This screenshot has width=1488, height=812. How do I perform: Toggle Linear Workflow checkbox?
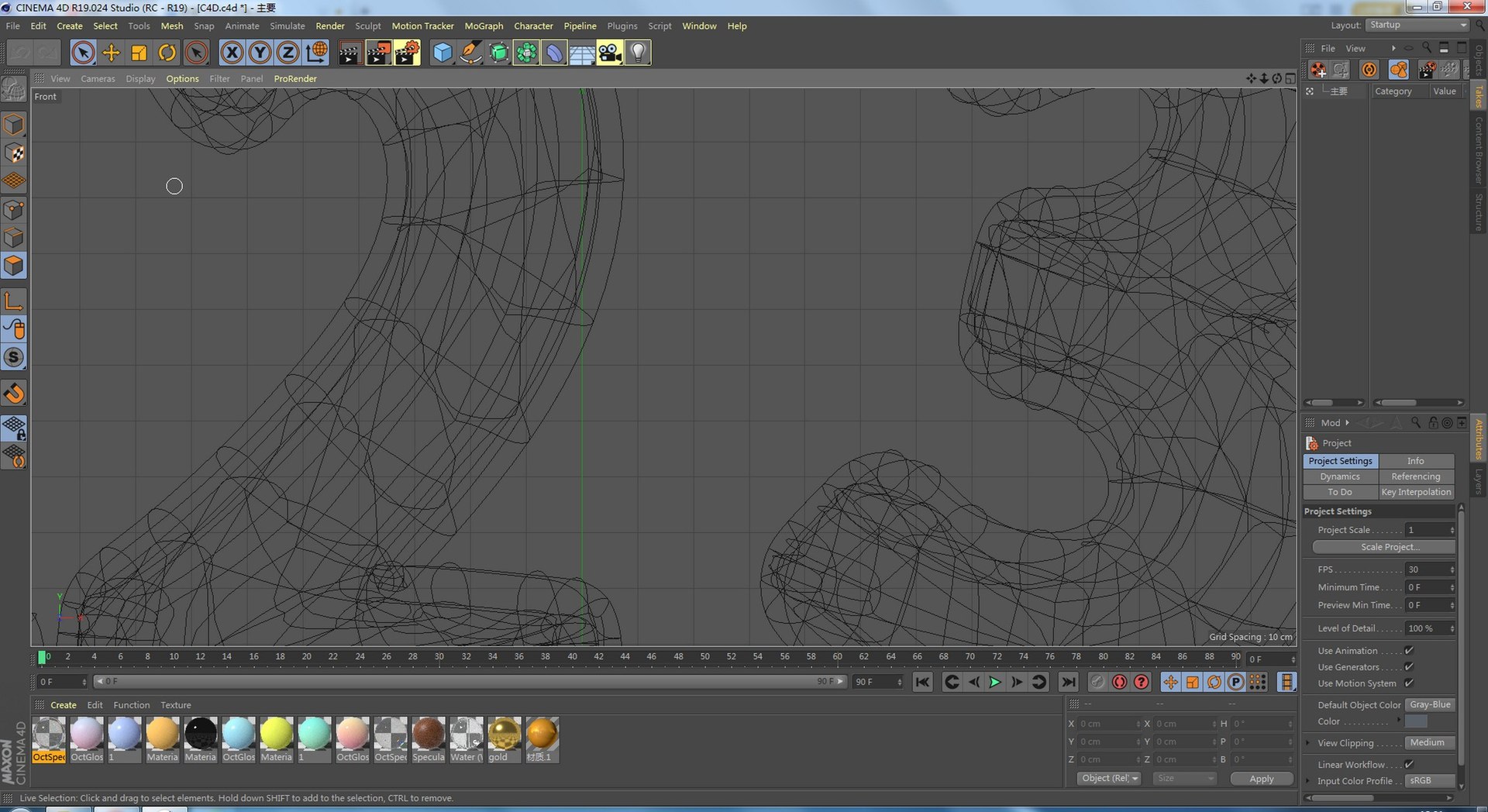[1409, 765]
